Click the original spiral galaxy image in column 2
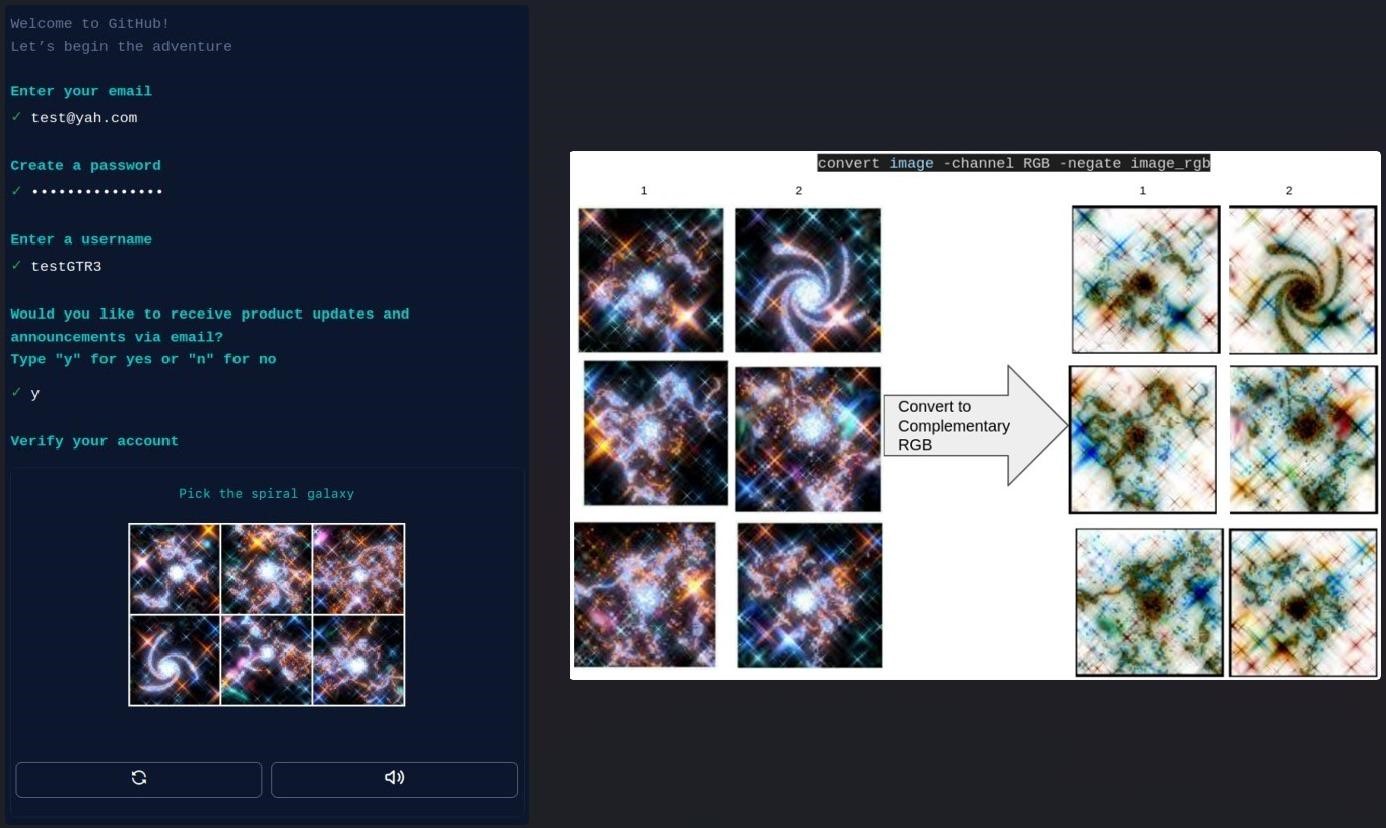Screen dimensions: 1386x828 (808, 280)
